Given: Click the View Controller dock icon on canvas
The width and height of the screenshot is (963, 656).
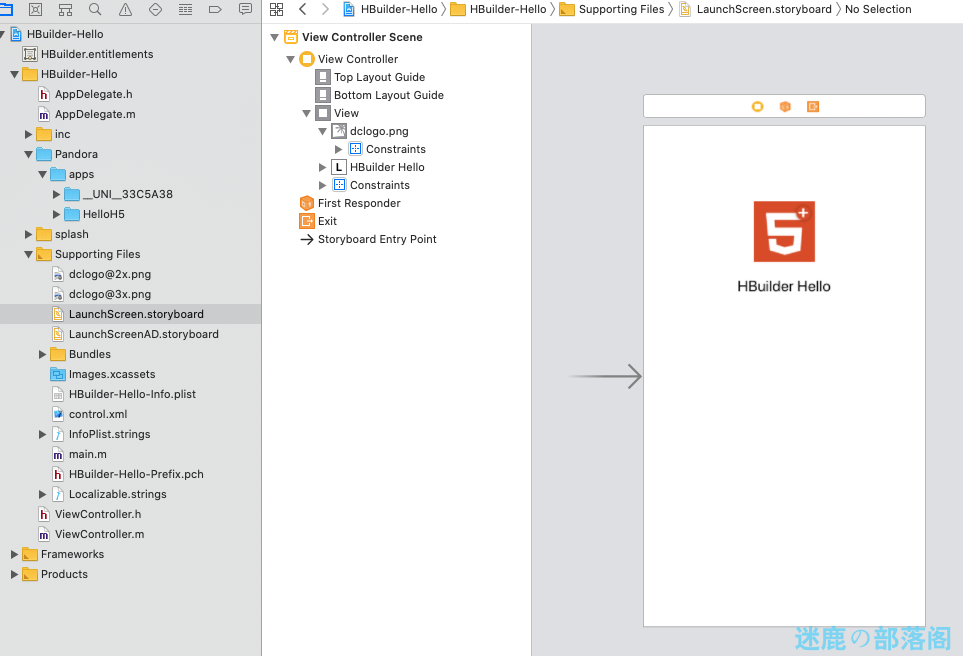Looking at the screenshot, I should coord(757,106).
